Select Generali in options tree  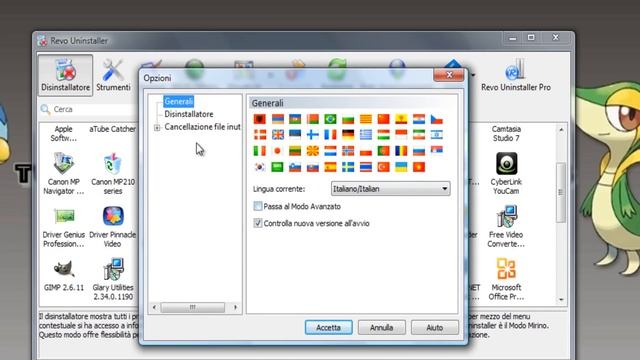[x=178, y=101]
